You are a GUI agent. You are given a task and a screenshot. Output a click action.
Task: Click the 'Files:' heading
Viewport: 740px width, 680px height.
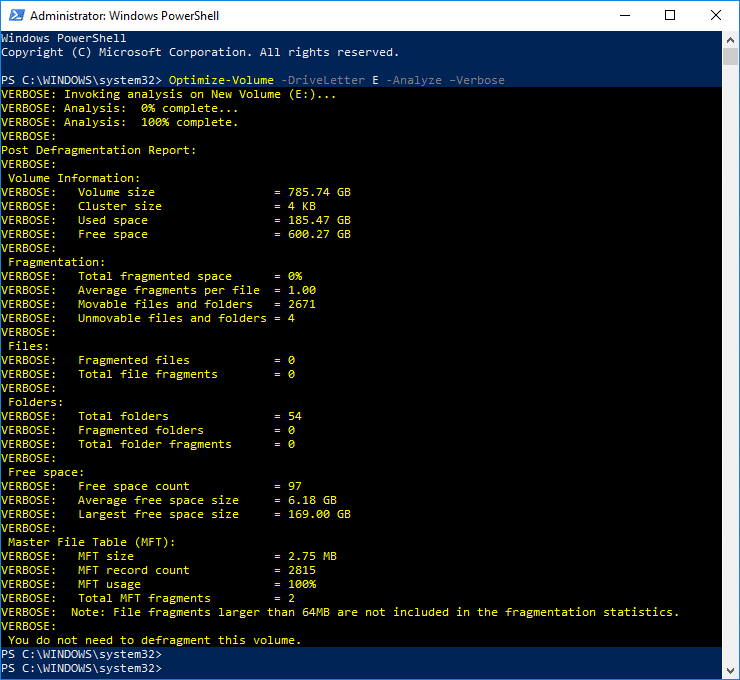click(x=29, y=346)
